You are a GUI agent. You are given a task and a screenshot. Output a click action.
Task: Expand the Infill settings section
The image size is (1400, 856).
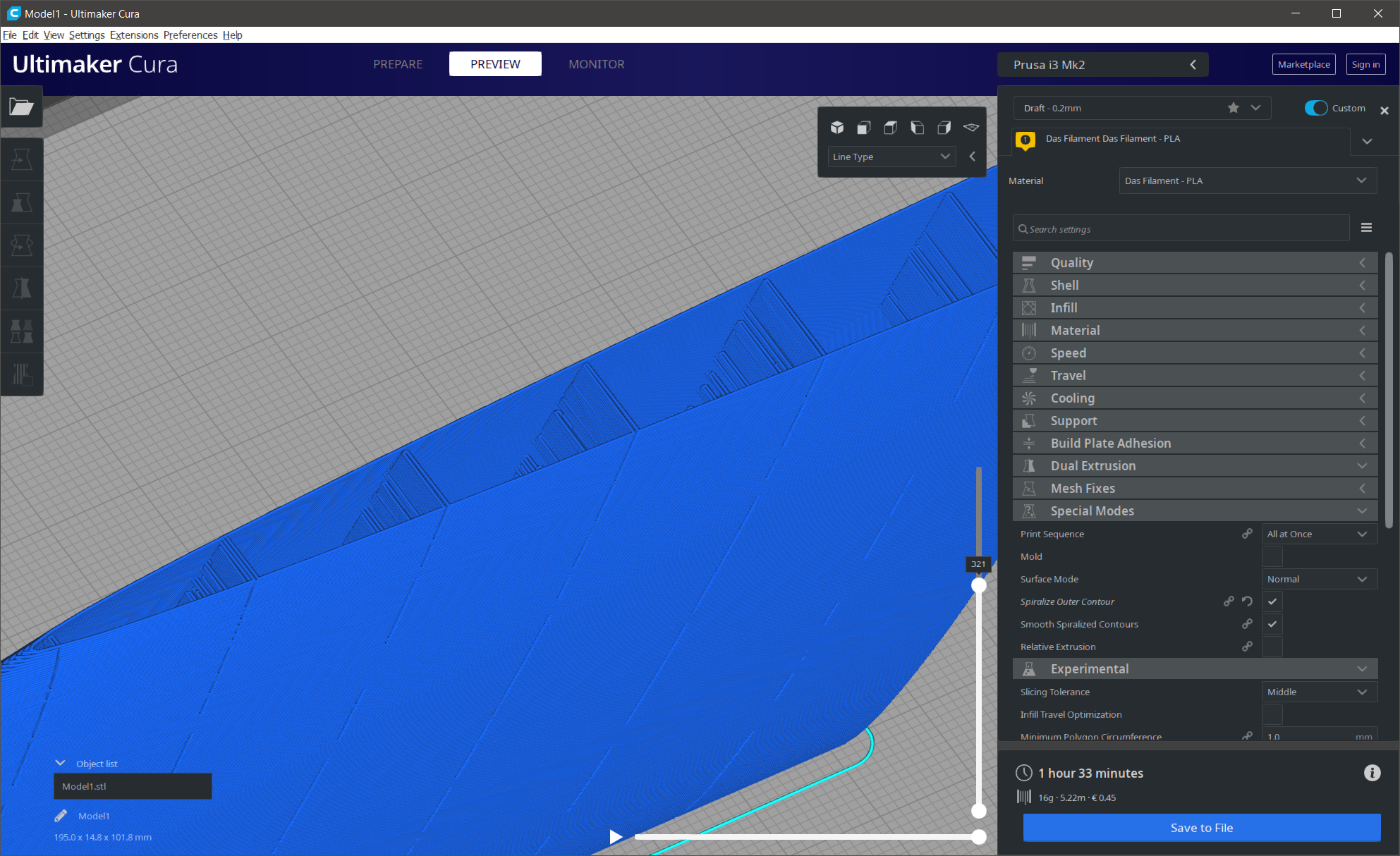pos(1195,307)
